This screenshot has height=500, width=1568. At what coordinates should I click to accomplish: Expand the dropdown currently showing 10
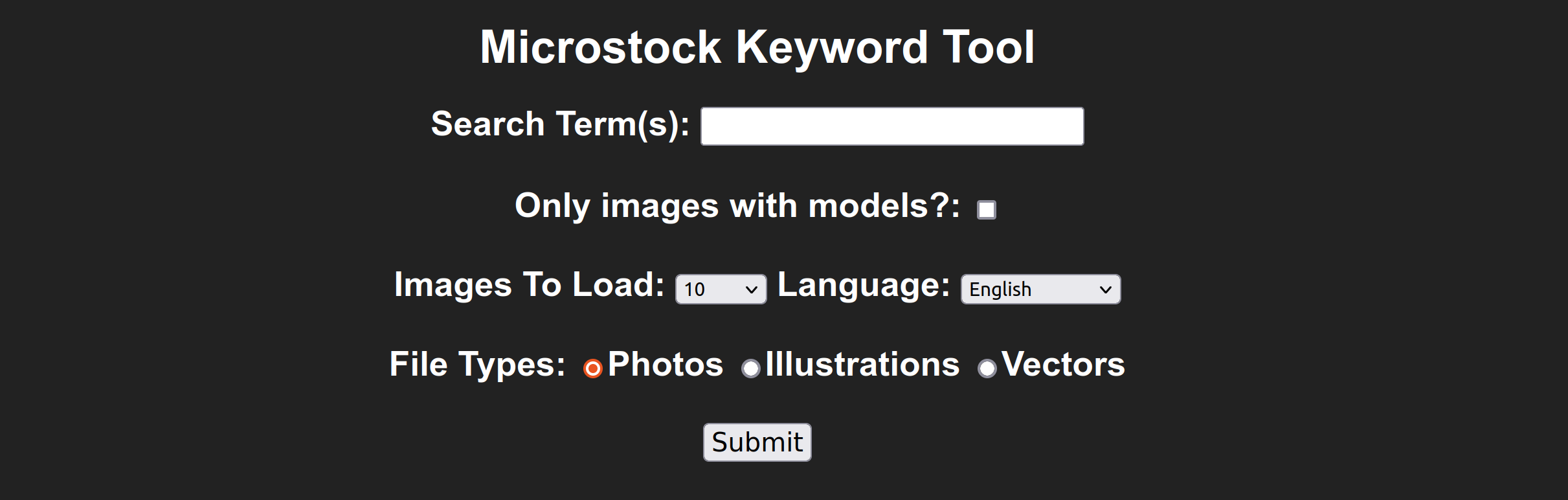[720, 289]
